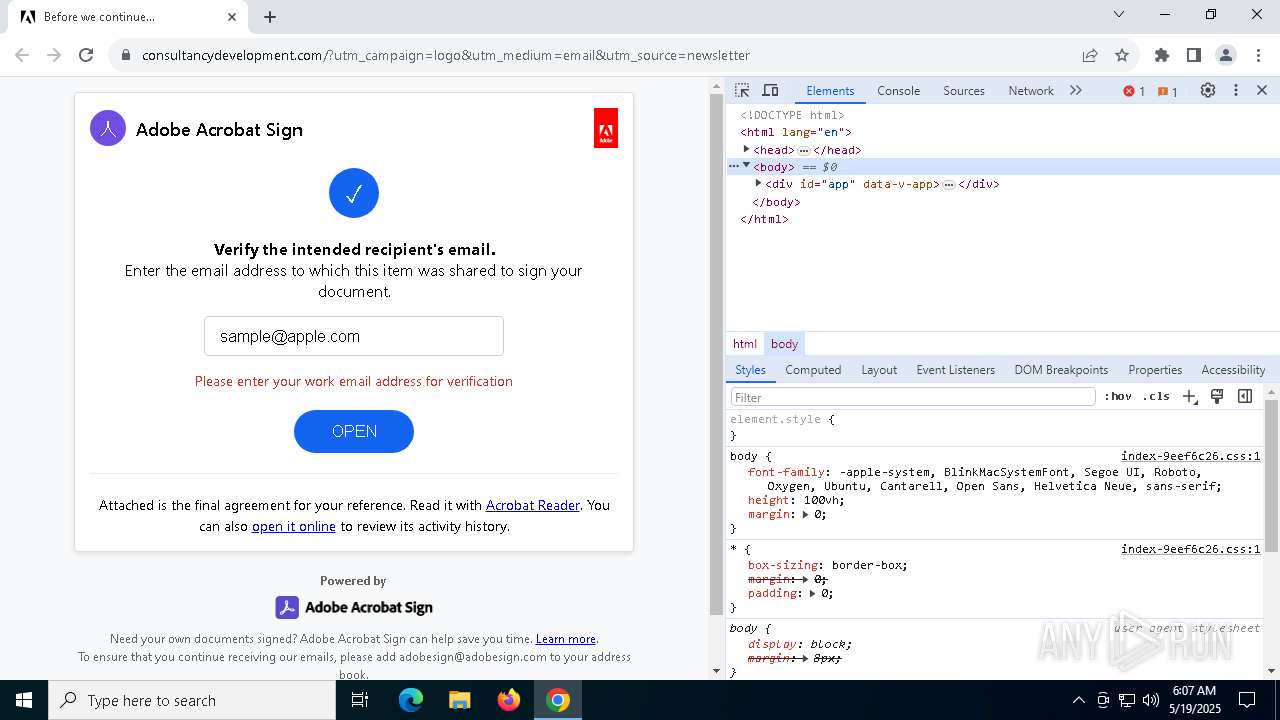Image resolution: width=1280 pixels, height=720 pixels.
Task: Click the inspect element picker icon
Action: pos(742,90)
